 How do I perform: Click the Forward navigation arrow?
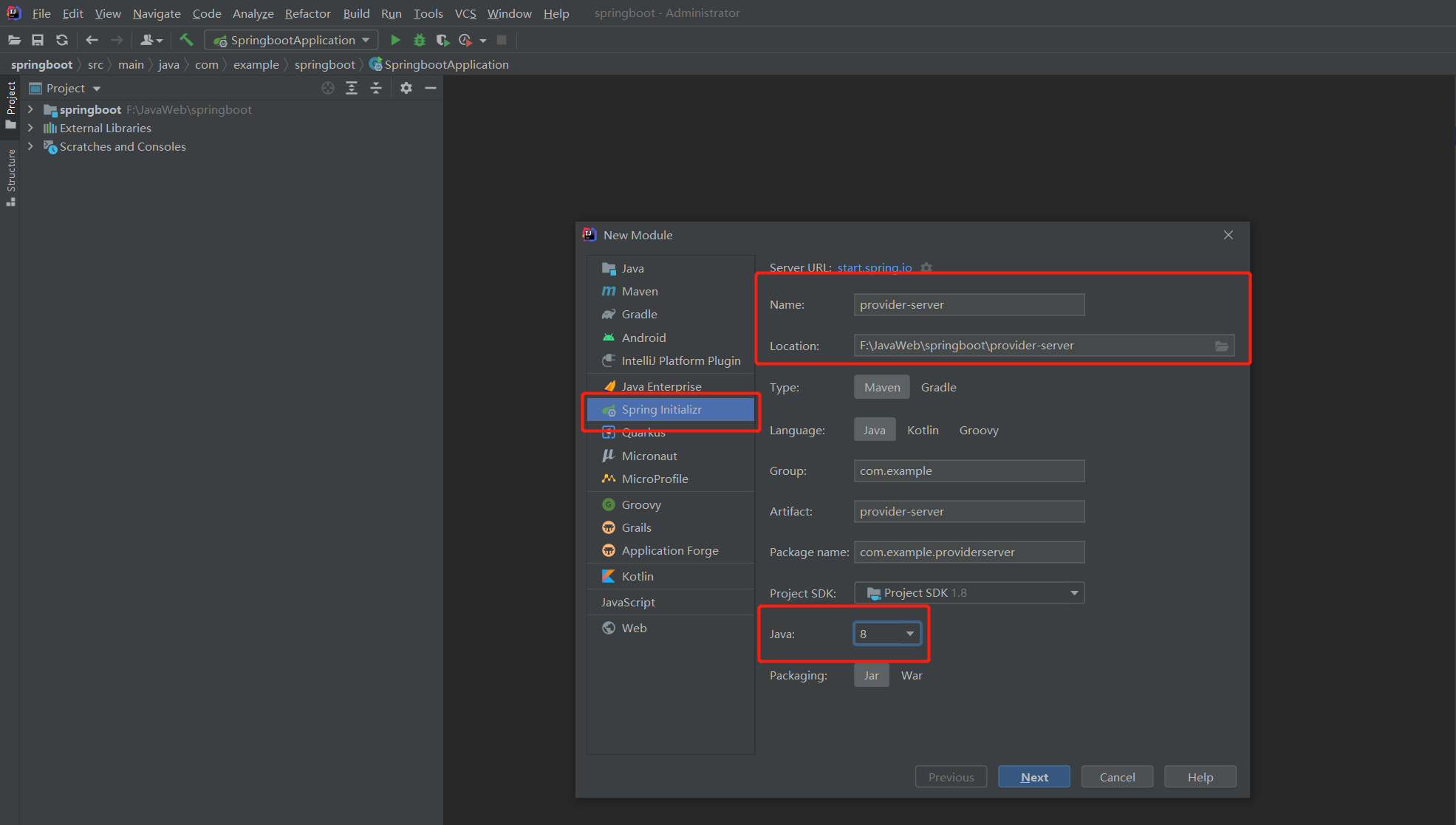[x=117, y=40]
